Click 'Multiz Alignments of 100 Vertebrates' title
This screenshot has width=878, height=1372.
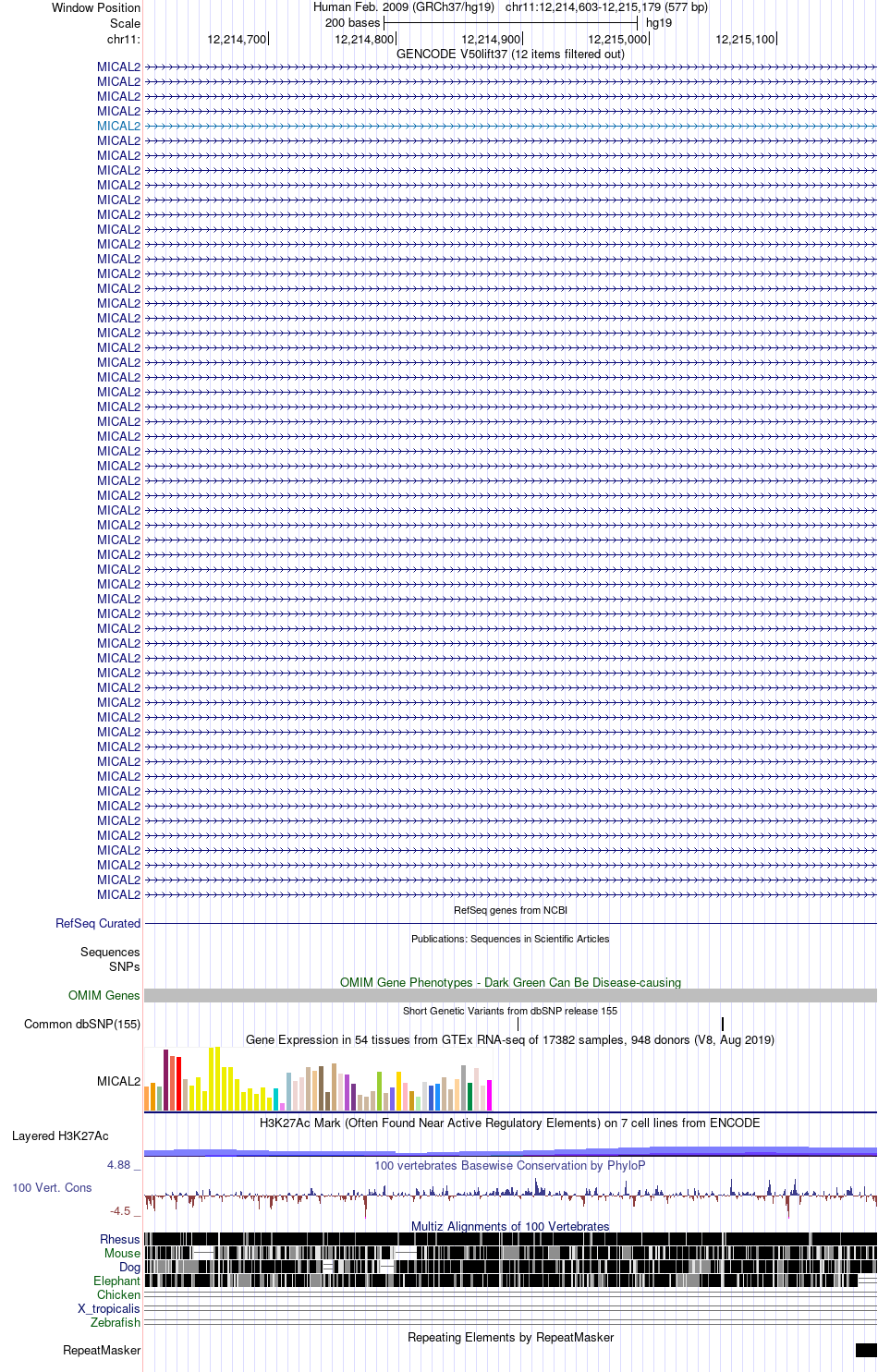(510, 1226)
